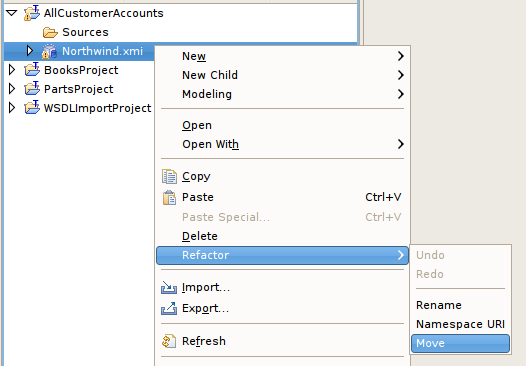Open the New Child submenu arrow
Image resolution: width=526 pixels, height=366 pixels.
pyautogui.click(x=400, y=75)
